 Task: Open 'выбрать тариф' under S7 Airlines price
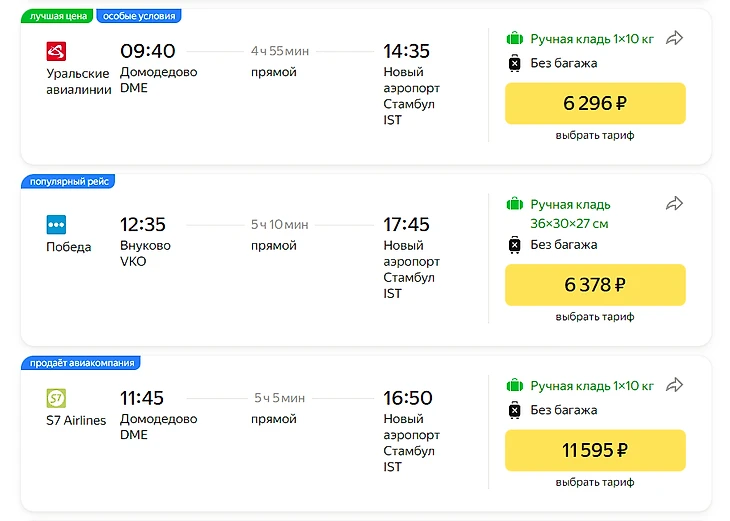(x=595, y=482)
